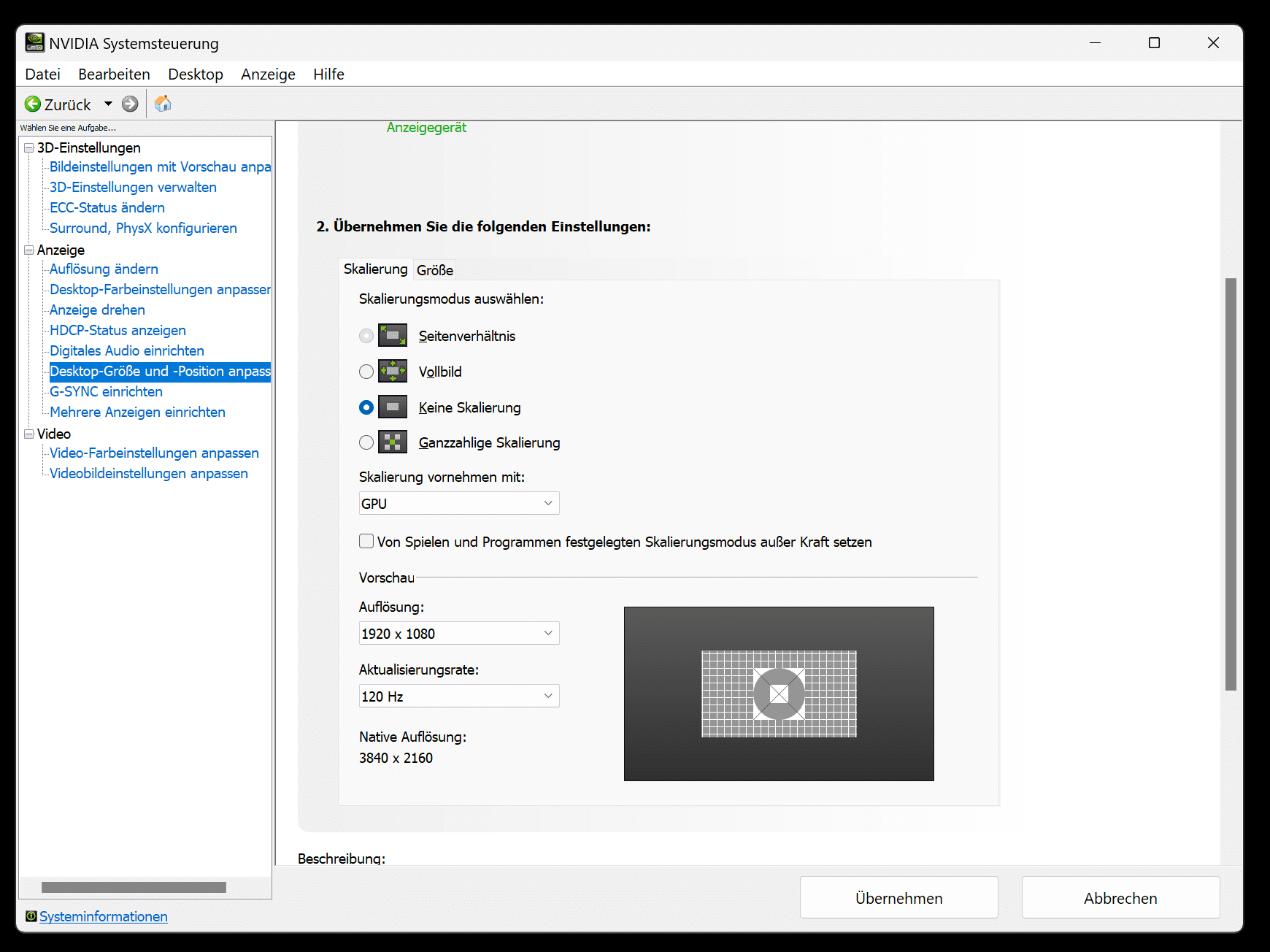Open the Systeminformationen link

coord(104,916)
